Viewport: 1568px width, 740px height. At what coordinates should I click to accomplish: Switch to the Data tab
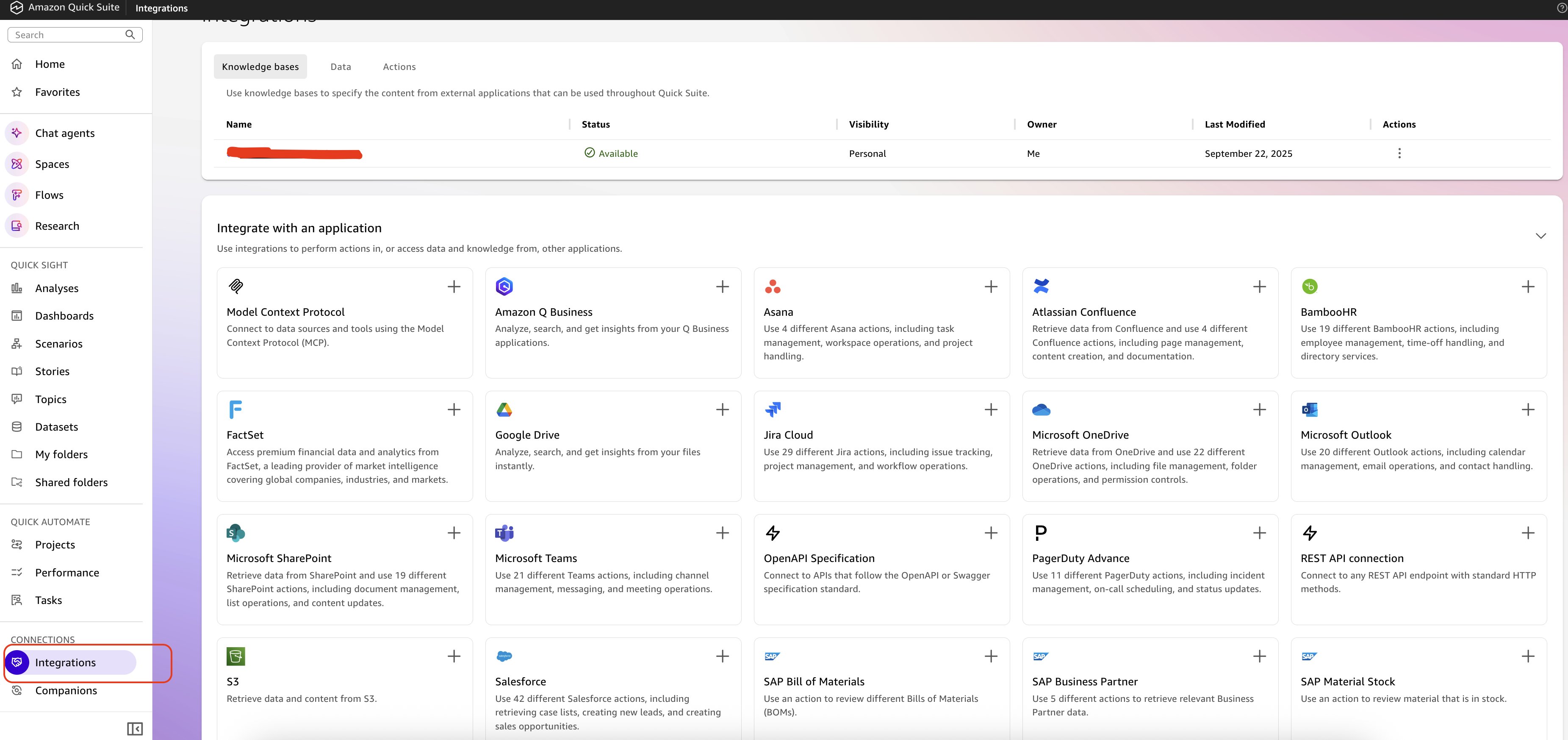tap(340, 67)
